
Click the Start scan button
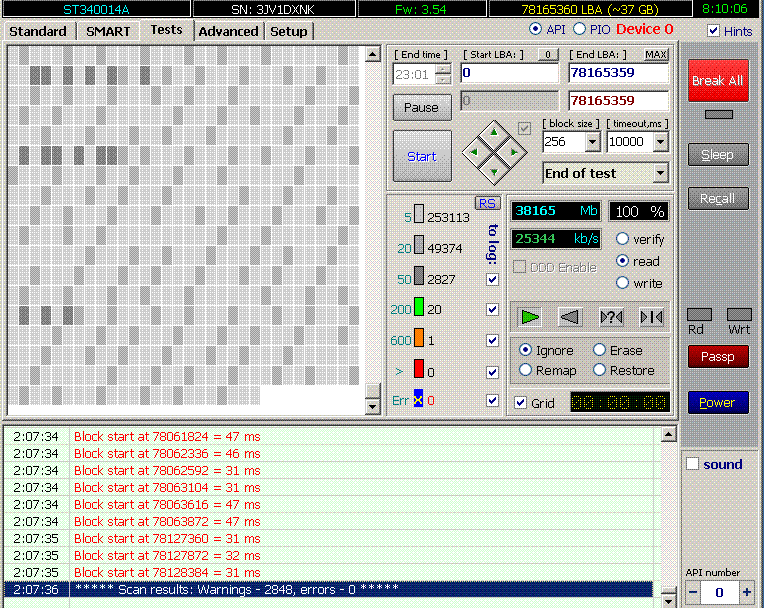[x=422, y=156]
